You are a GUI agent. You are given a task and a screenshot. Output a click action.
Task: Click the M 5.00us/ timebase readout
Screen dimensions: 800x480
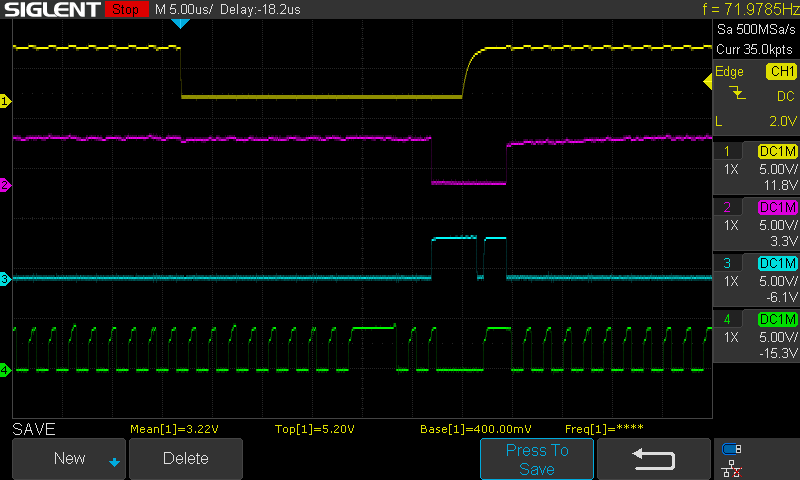coord(184,9)
